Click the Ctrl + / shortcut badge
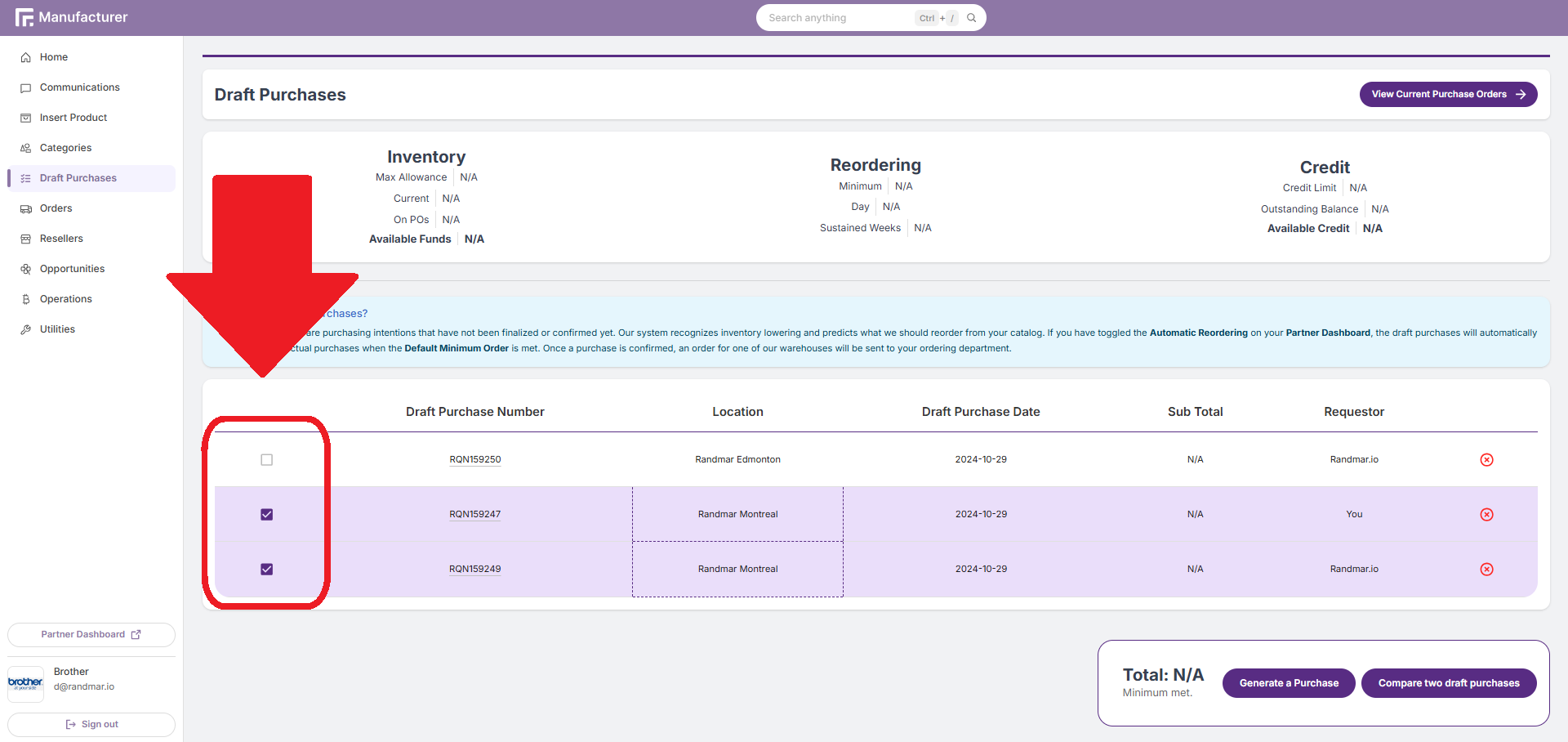 click(936, 18)
